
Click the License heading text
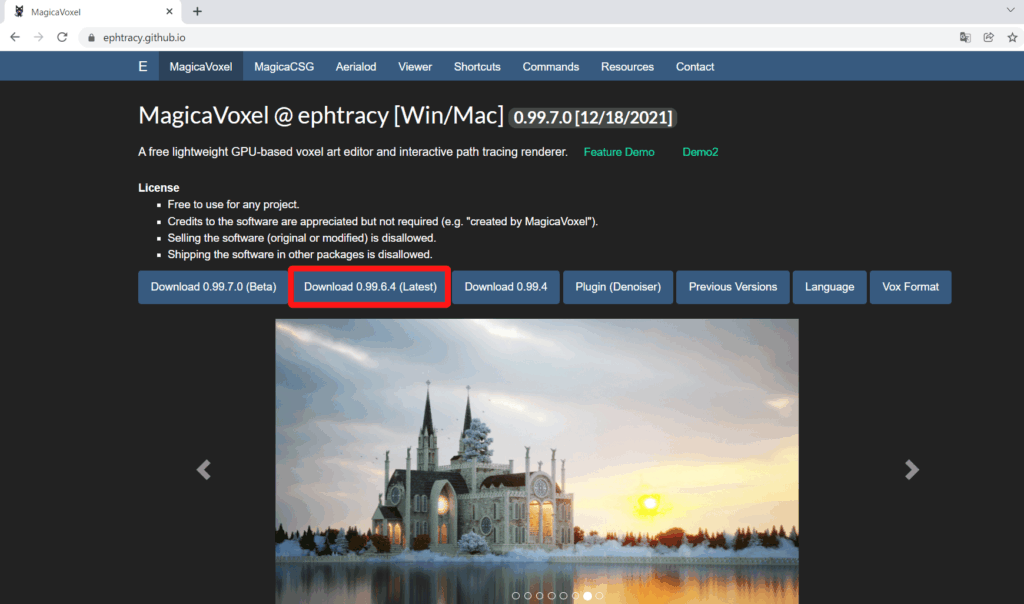159,187
